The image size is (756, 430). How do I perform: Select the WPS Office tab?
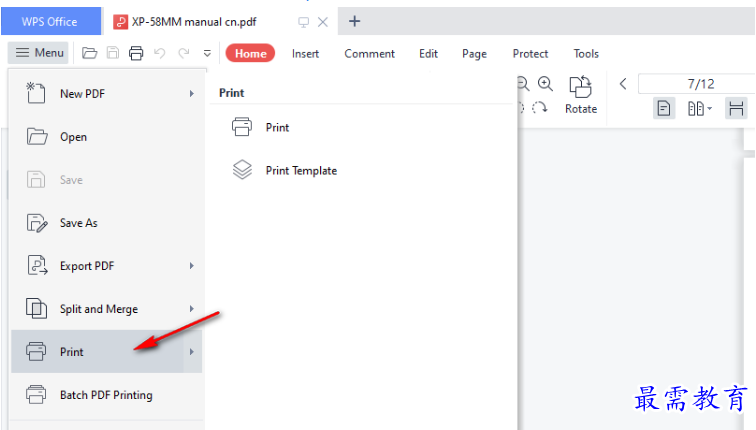click(x=51, y=21)
